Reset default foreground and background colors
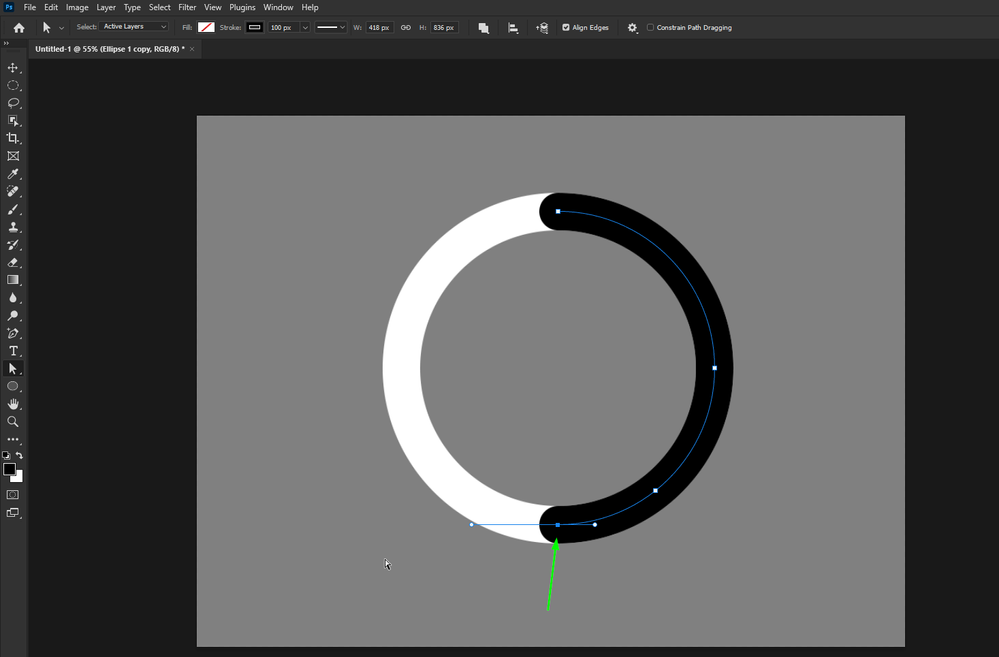This screenshot has height=657, width=999. 6,455
